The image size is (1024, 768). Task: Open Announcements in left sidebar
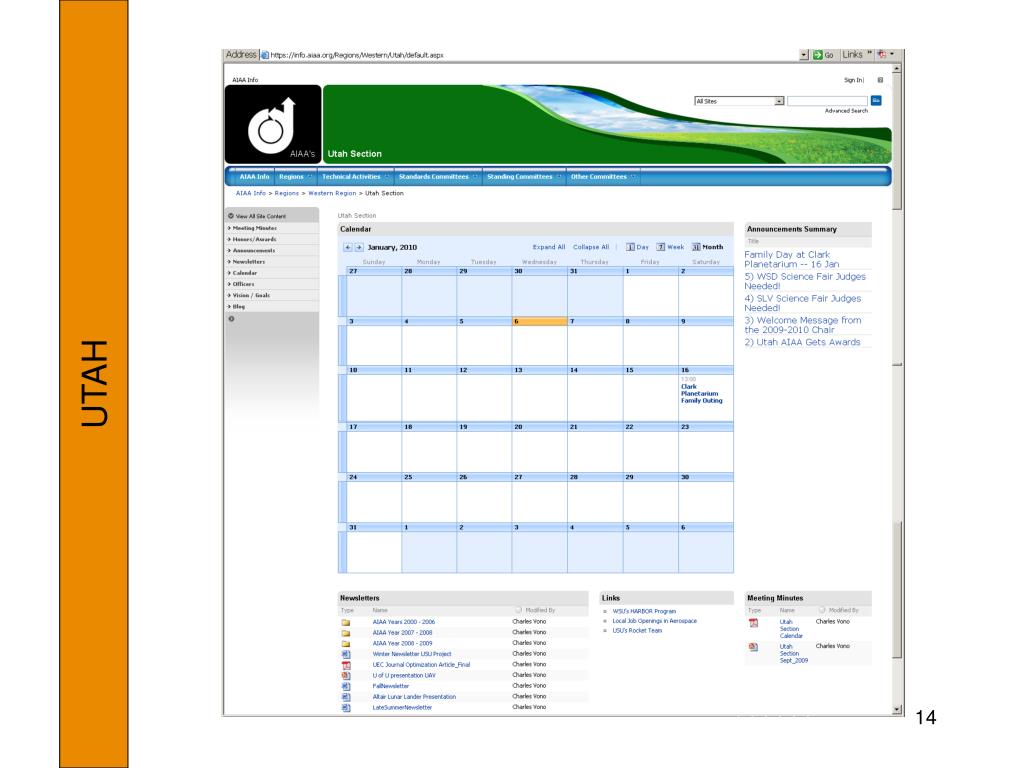253,250
